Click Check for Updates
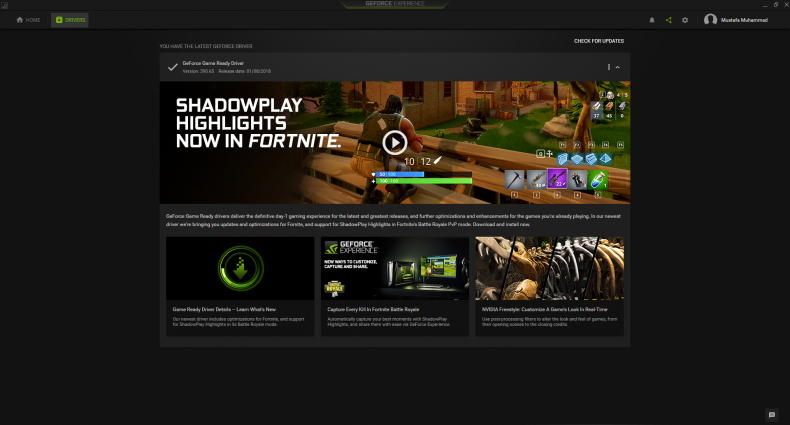 tap(599, 41)
